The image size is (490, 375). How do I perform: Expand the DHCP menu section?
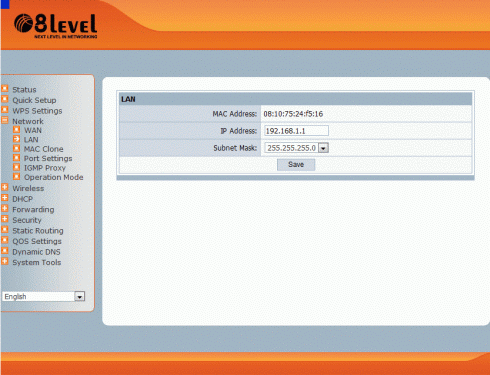[x=5, y=198]
